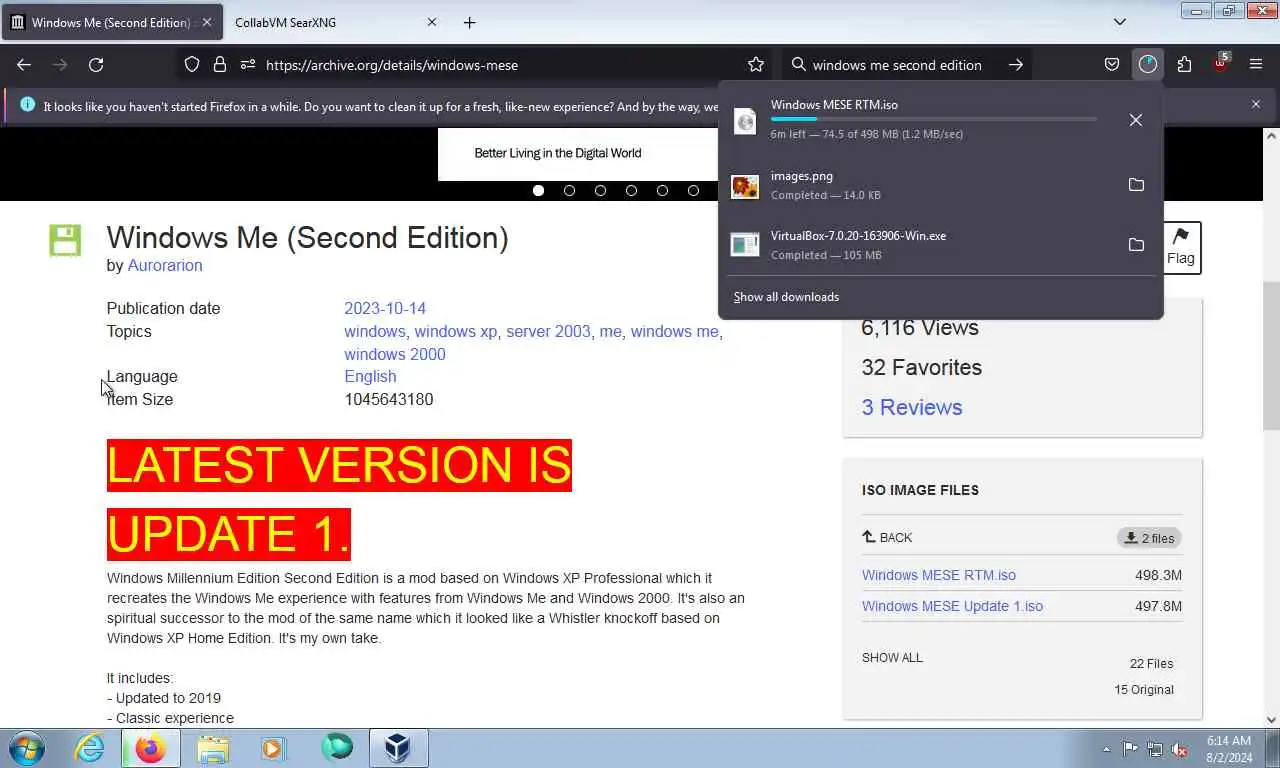1280x768 pixels.
Task: Flag this archive item
Action: [x=1181, y=247]
